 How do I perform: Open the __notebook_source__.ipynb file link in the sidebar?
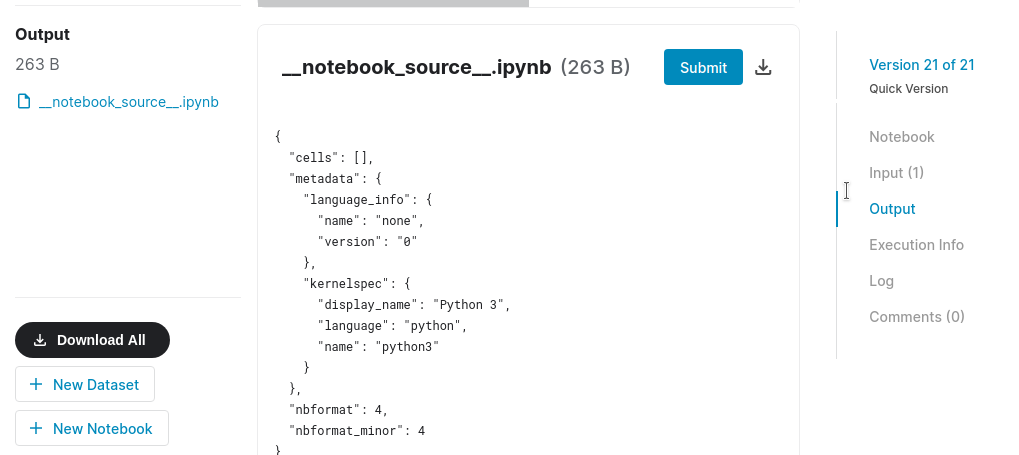pos(129,102)
